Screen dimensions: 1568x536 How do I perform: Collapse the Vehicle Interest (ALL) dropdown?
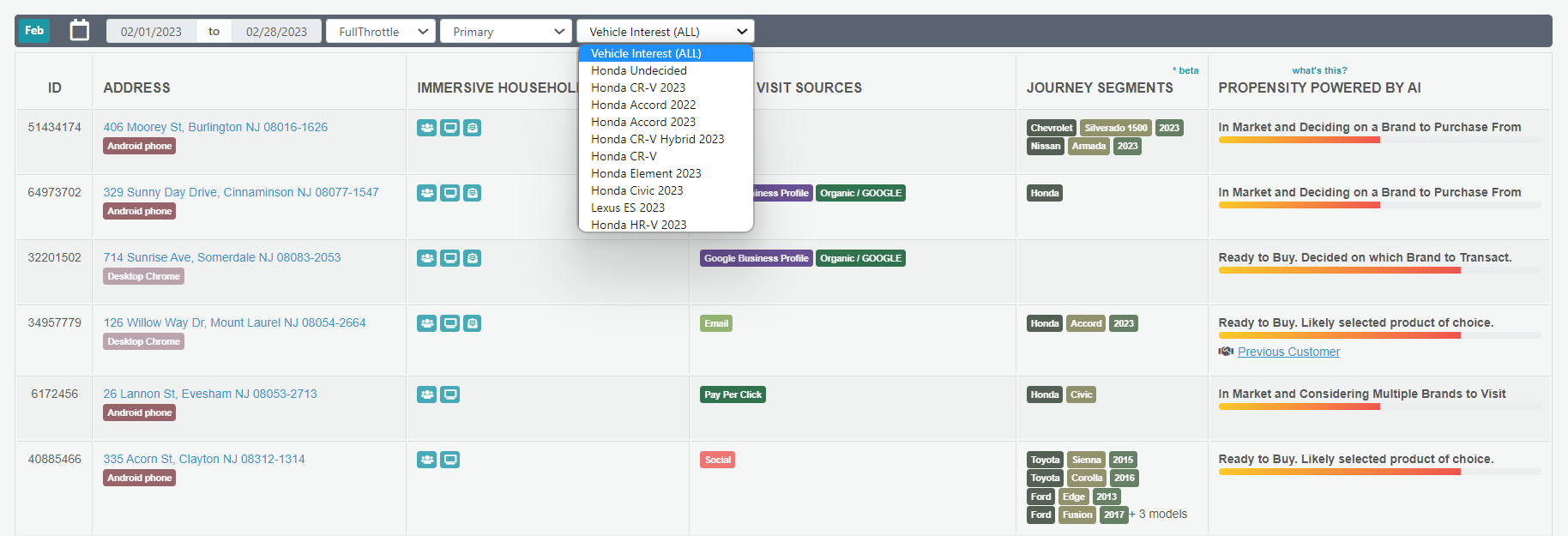click(x=666, y=32)
